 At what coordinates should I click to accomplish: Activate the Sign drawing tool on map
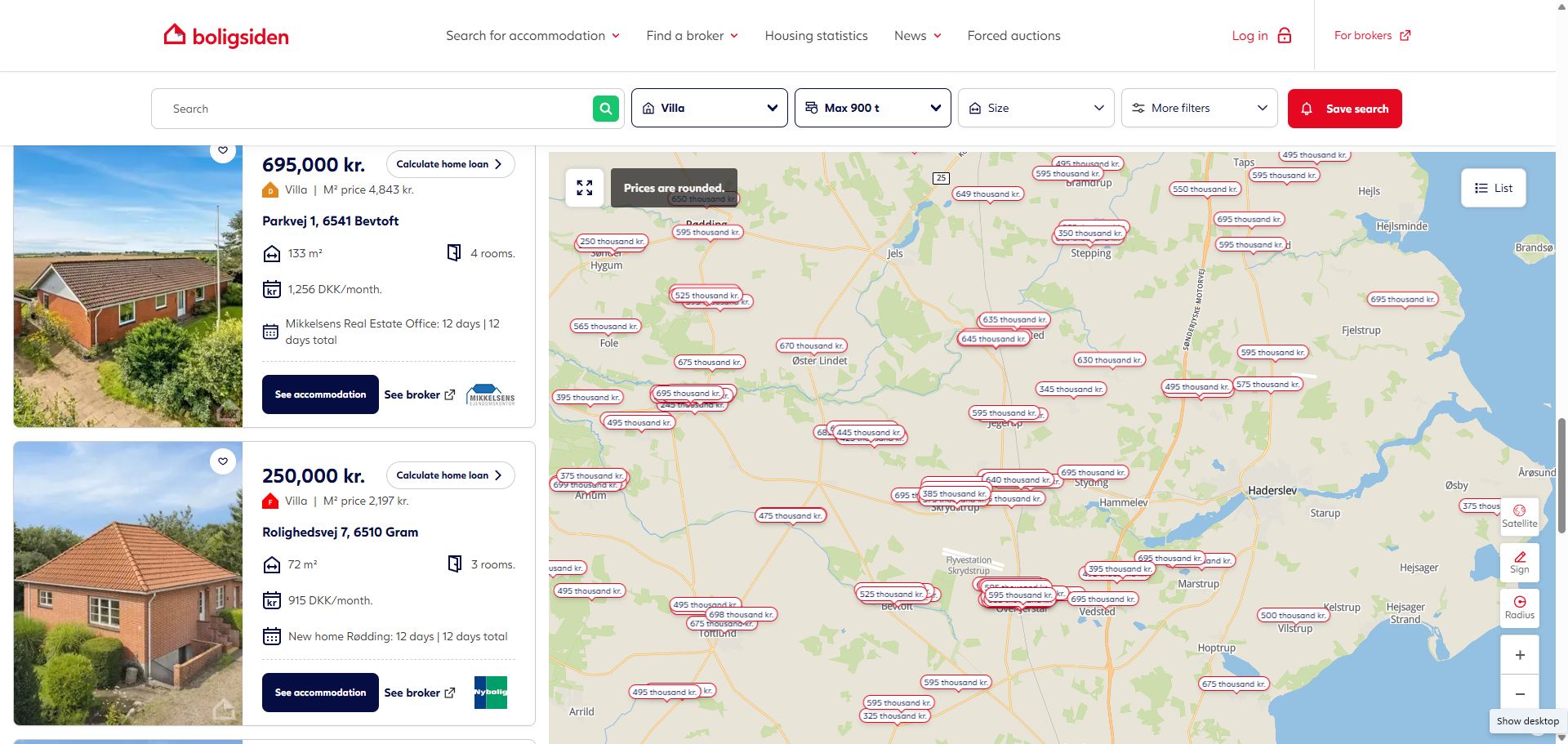1519,563
